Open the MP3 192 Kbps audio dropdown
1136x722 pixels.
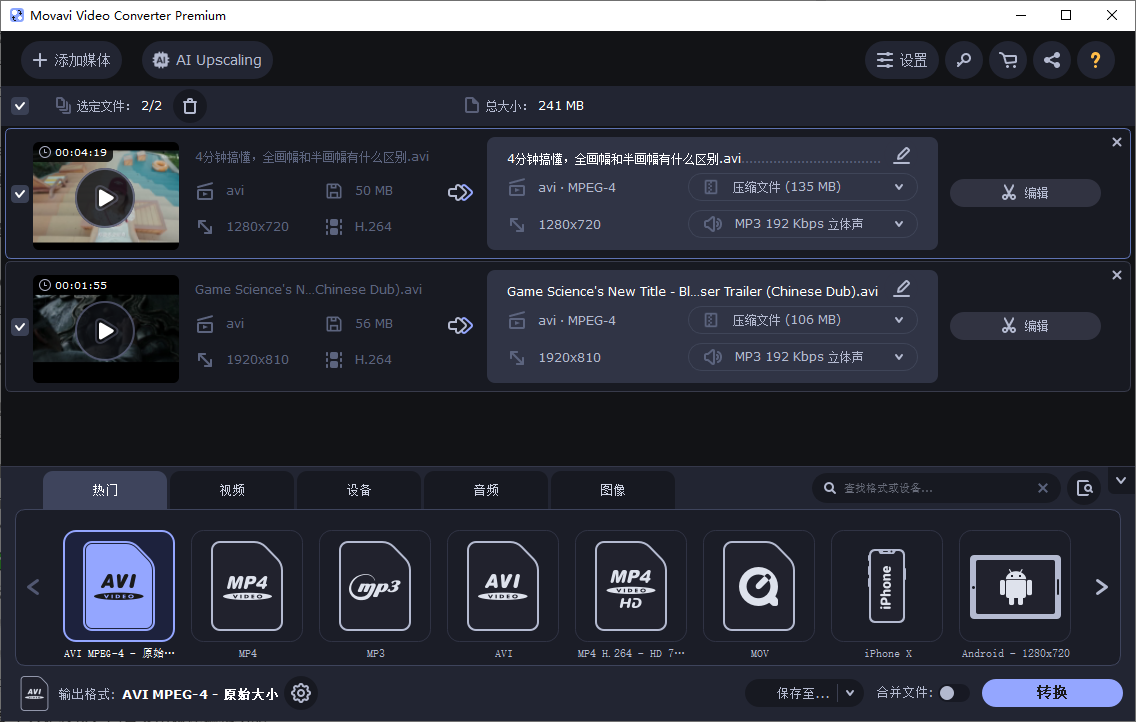[802, 223]
